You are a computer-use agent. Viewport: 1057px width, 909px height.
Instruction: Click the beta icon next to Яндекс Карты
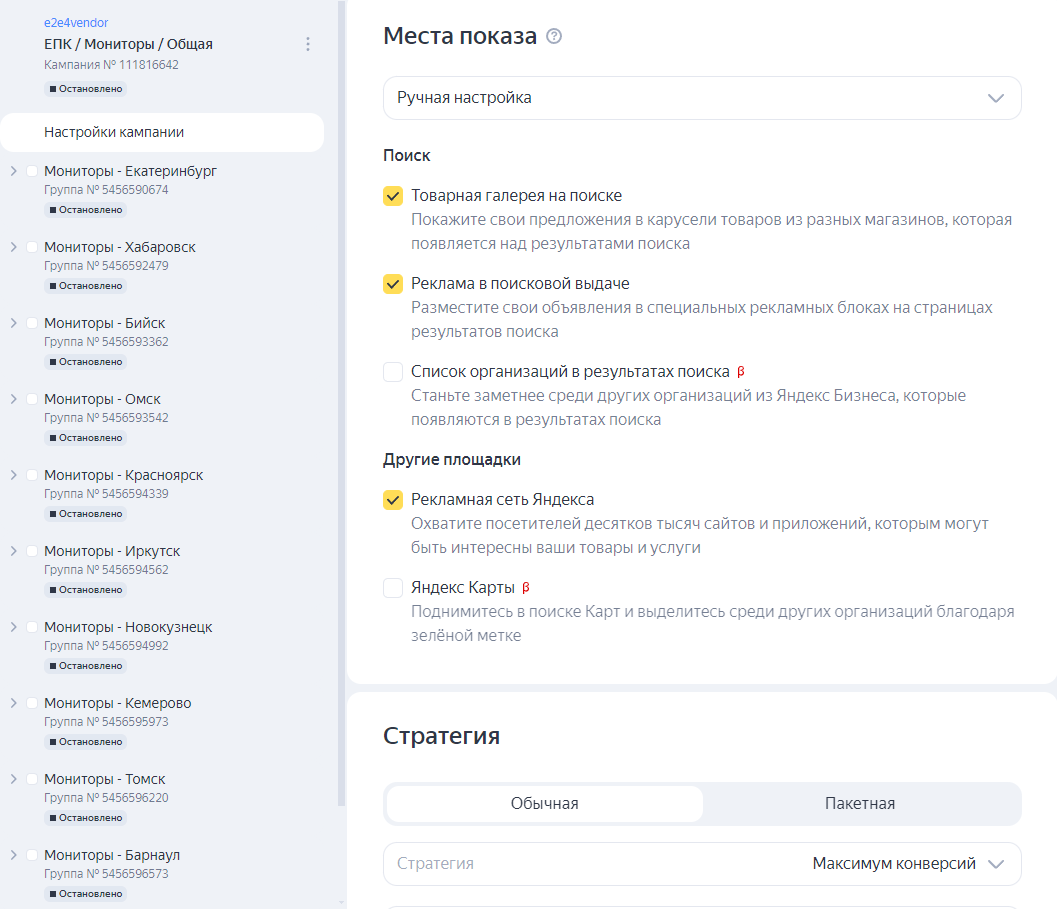(x=526, y=588)
